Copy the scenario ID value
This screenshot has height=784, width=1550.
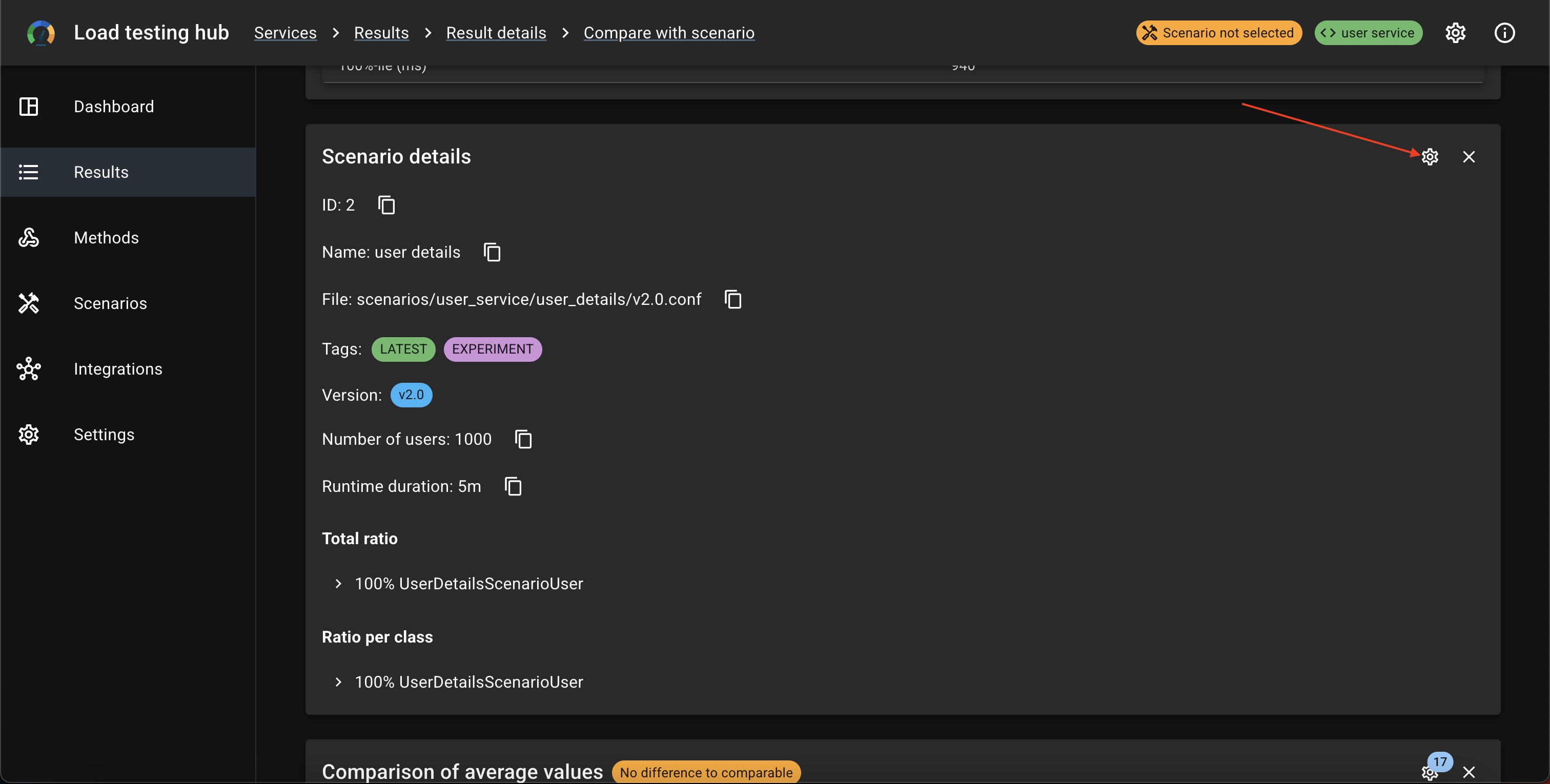point(386,205)
